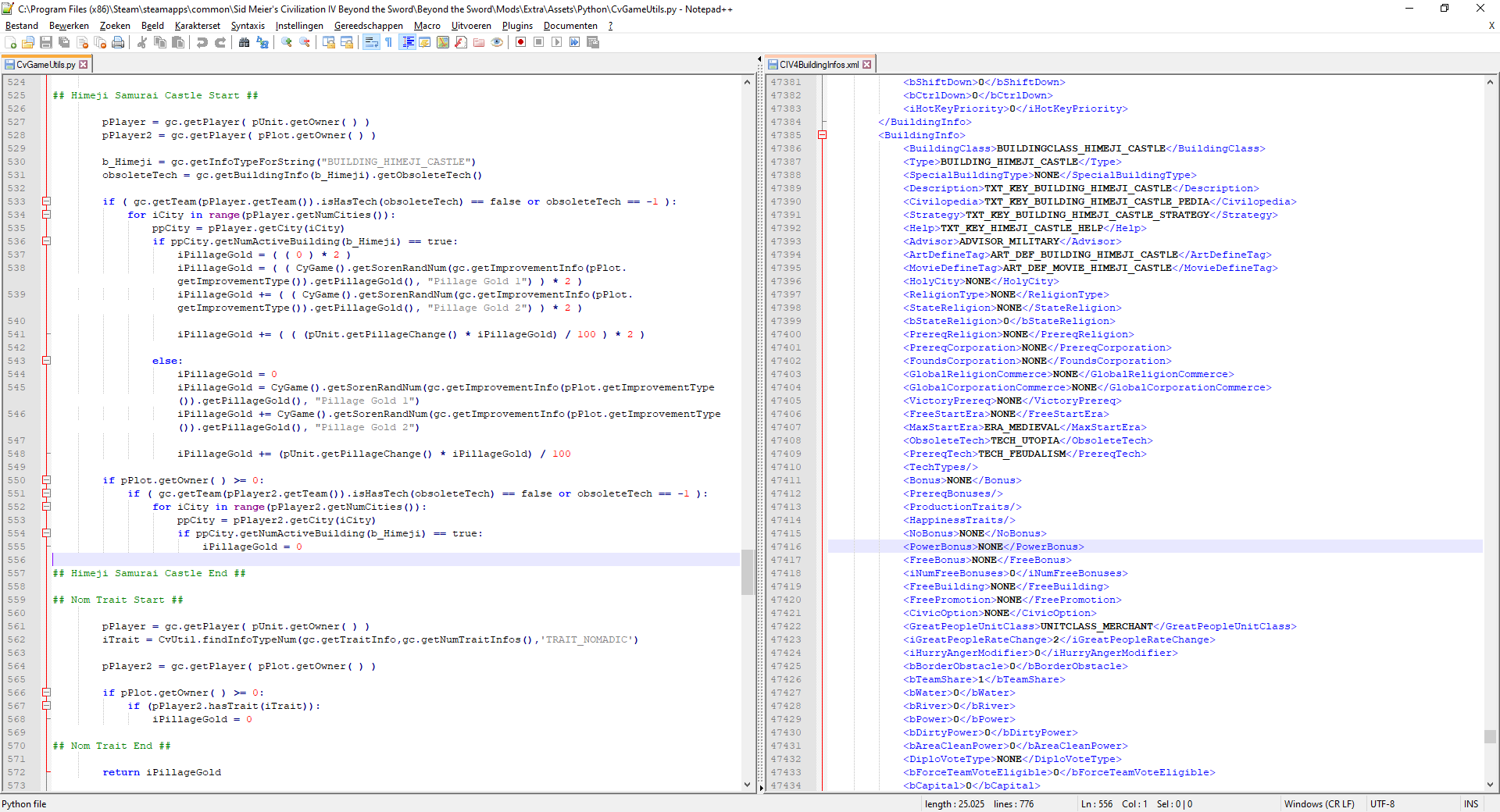1500x812 pixels.
Task: Open the User Defined Language dialog icon
Action: pyautogui.click(x=425, y=42)
